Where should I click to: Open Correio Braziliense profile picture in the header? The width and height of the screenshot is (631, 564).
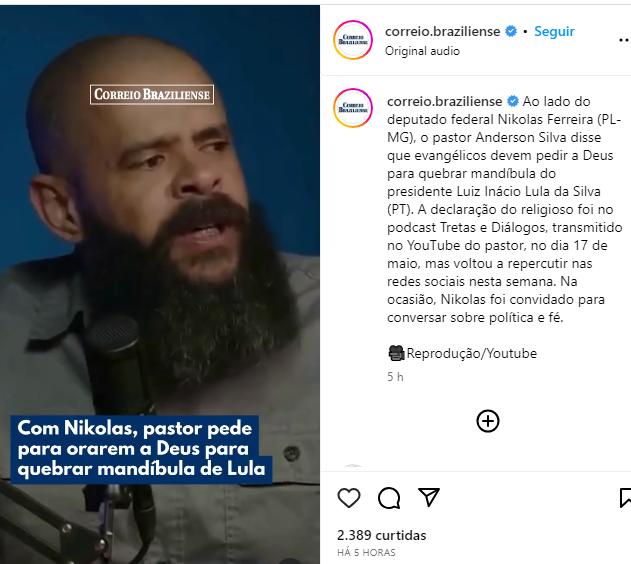point(353,40)
